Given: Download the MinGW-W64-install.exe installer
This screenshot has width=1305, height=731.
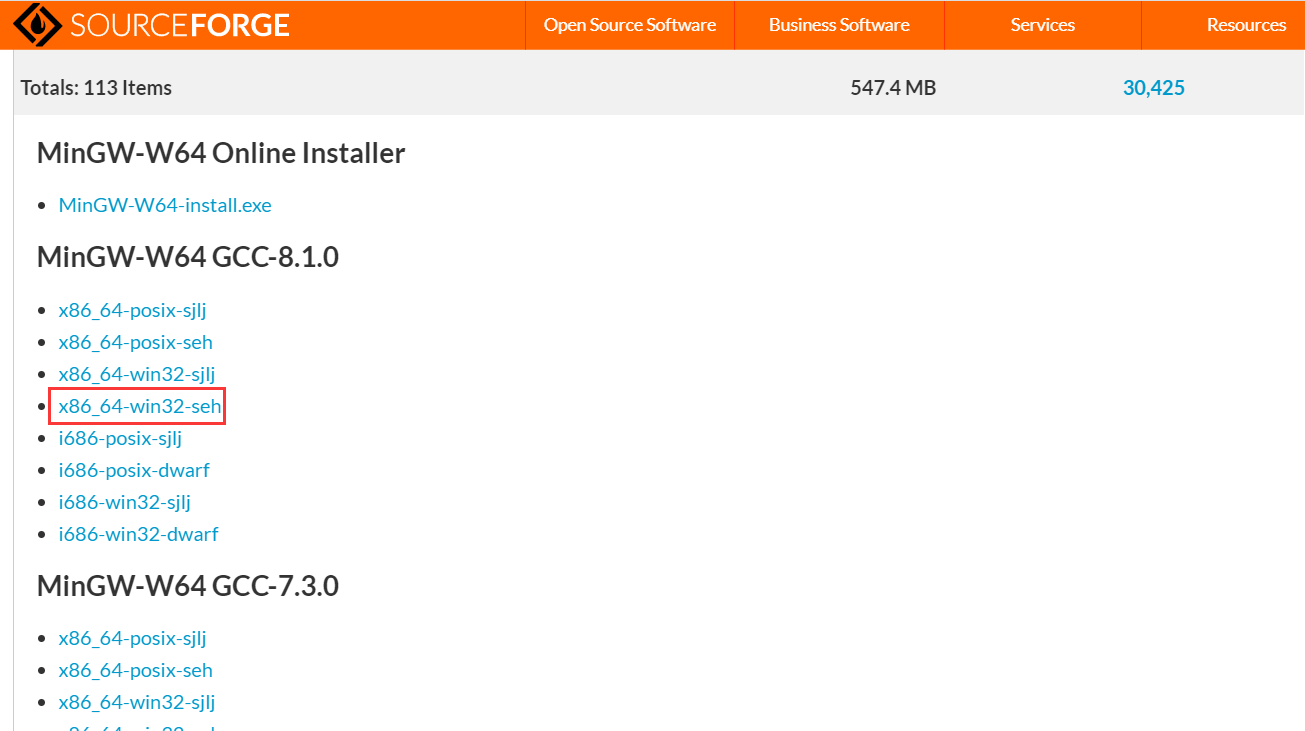Looking at the screenshot, I should (x=164, y=204).
